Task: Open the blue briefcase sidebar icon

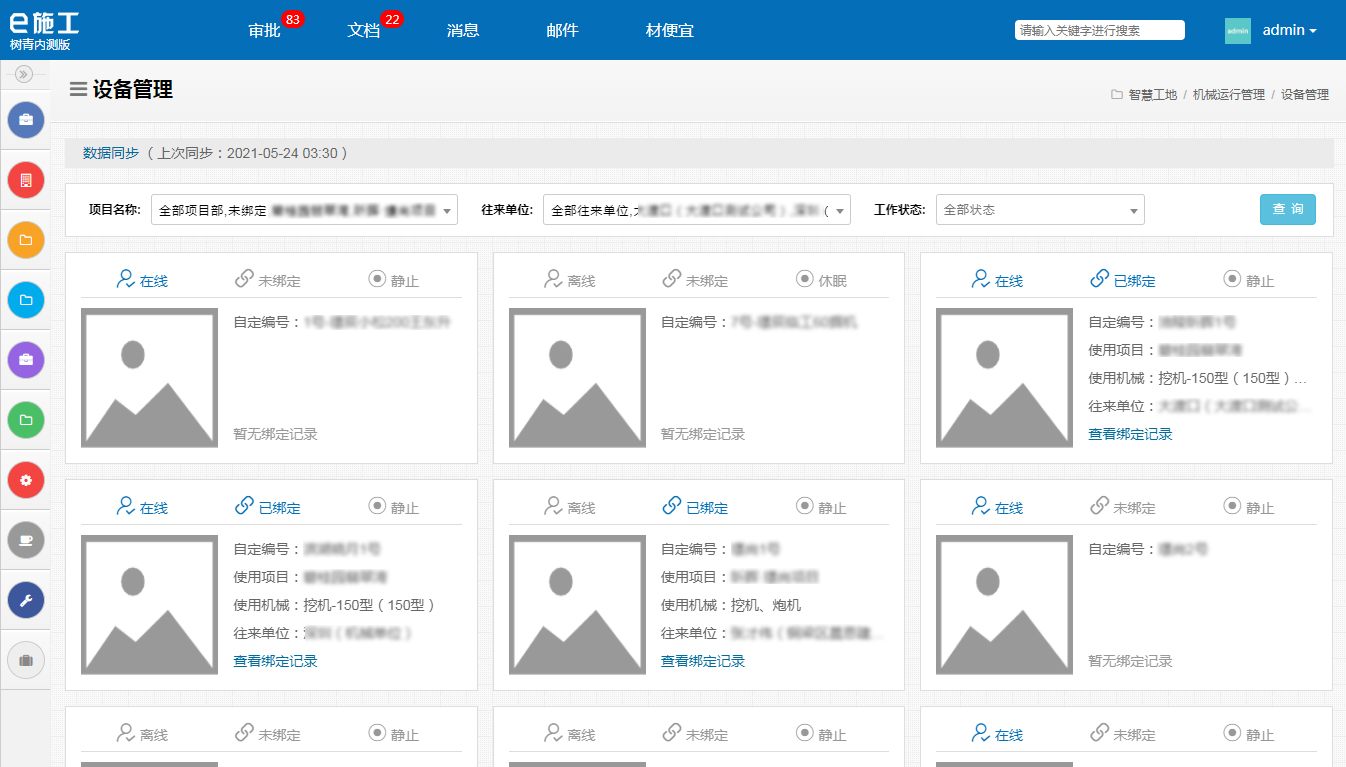Action: click(x=25, y=120)
